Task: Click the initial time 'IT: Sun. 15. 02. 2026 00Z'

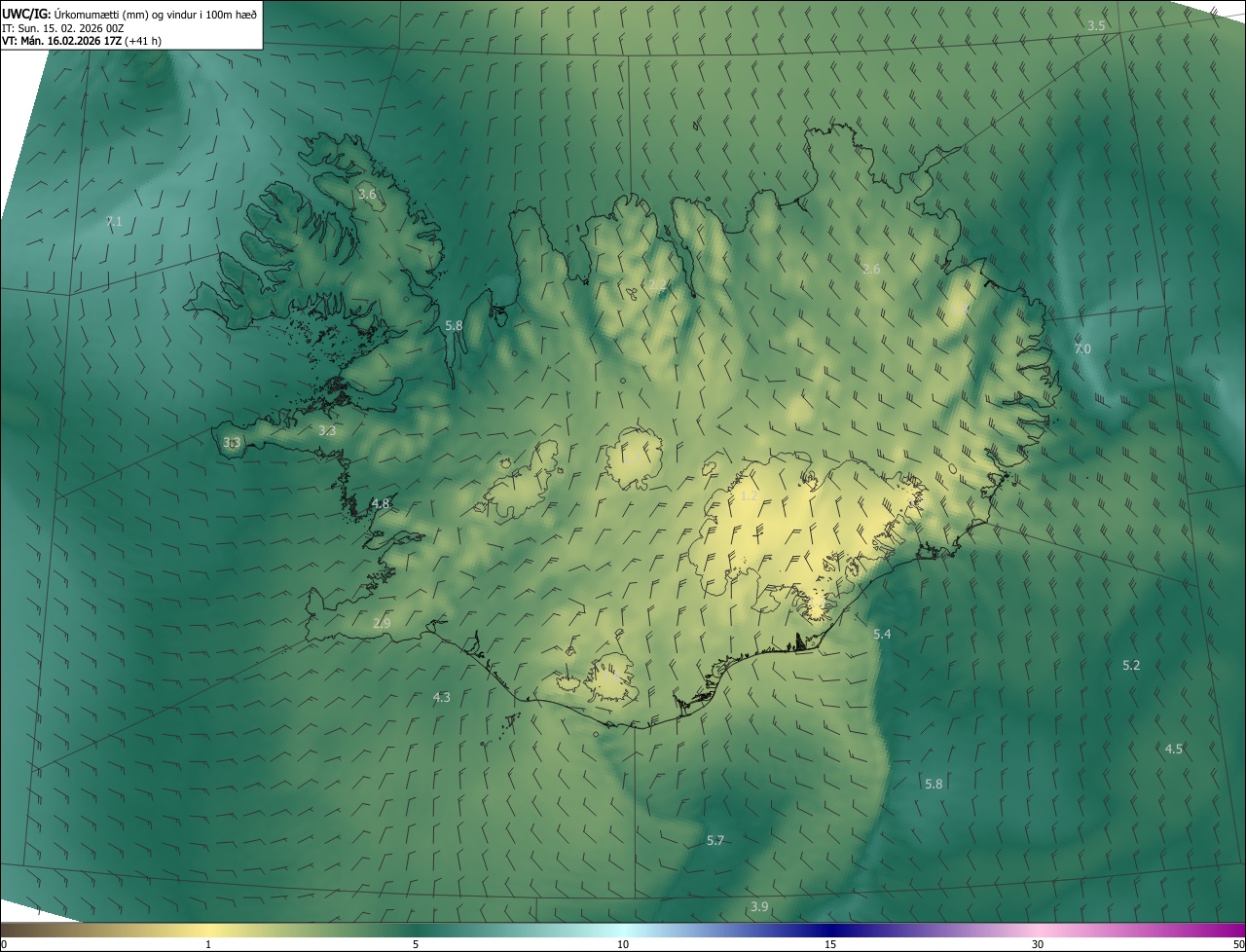Action: pos(63,28)
